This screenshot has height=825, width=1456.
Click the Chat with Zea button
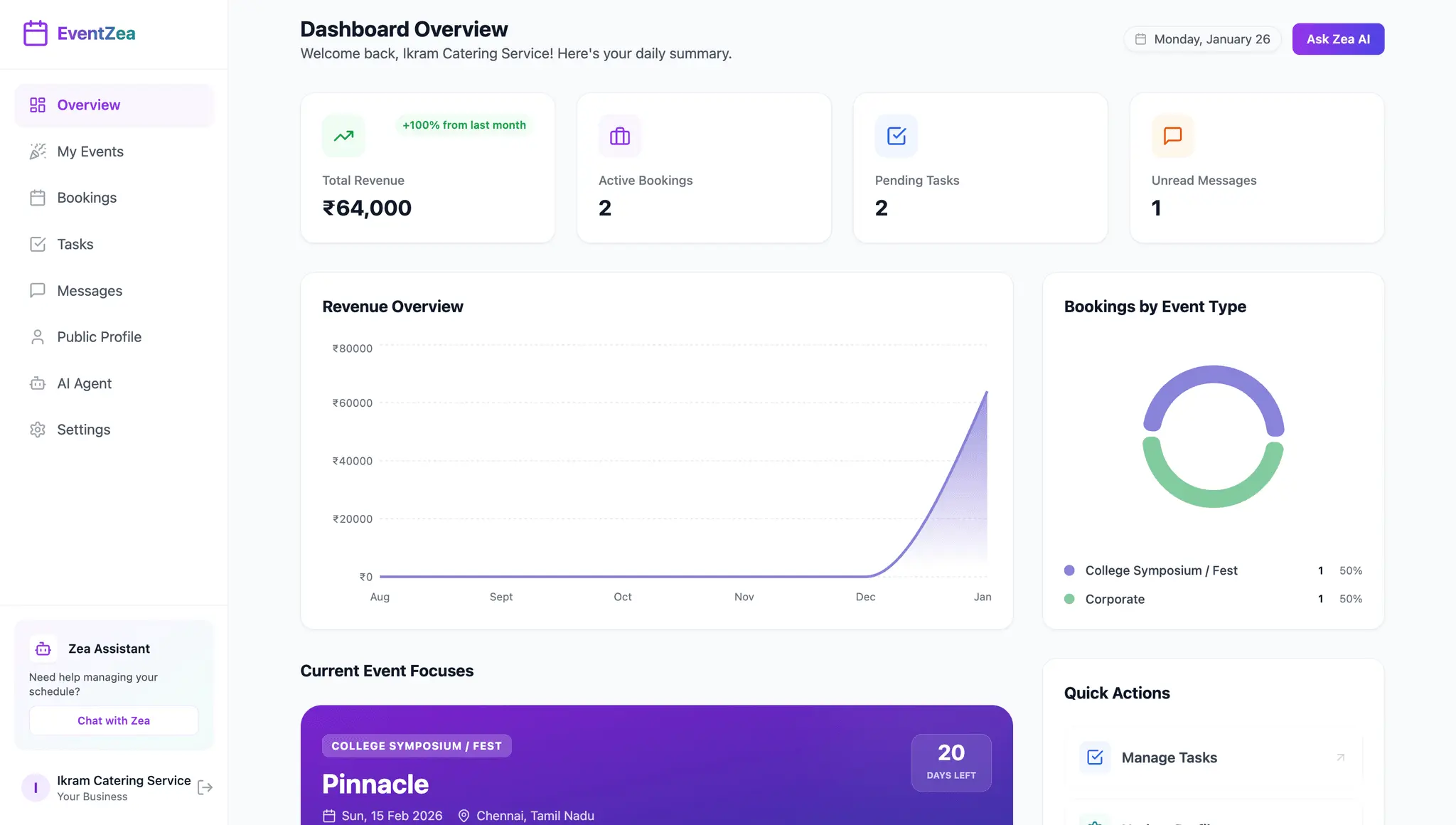pos(114,720)
